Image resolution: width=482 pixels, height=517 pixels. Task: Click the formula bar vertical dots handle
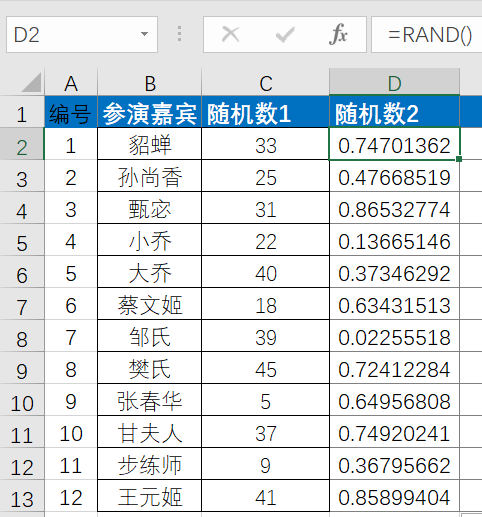point(179,34)
